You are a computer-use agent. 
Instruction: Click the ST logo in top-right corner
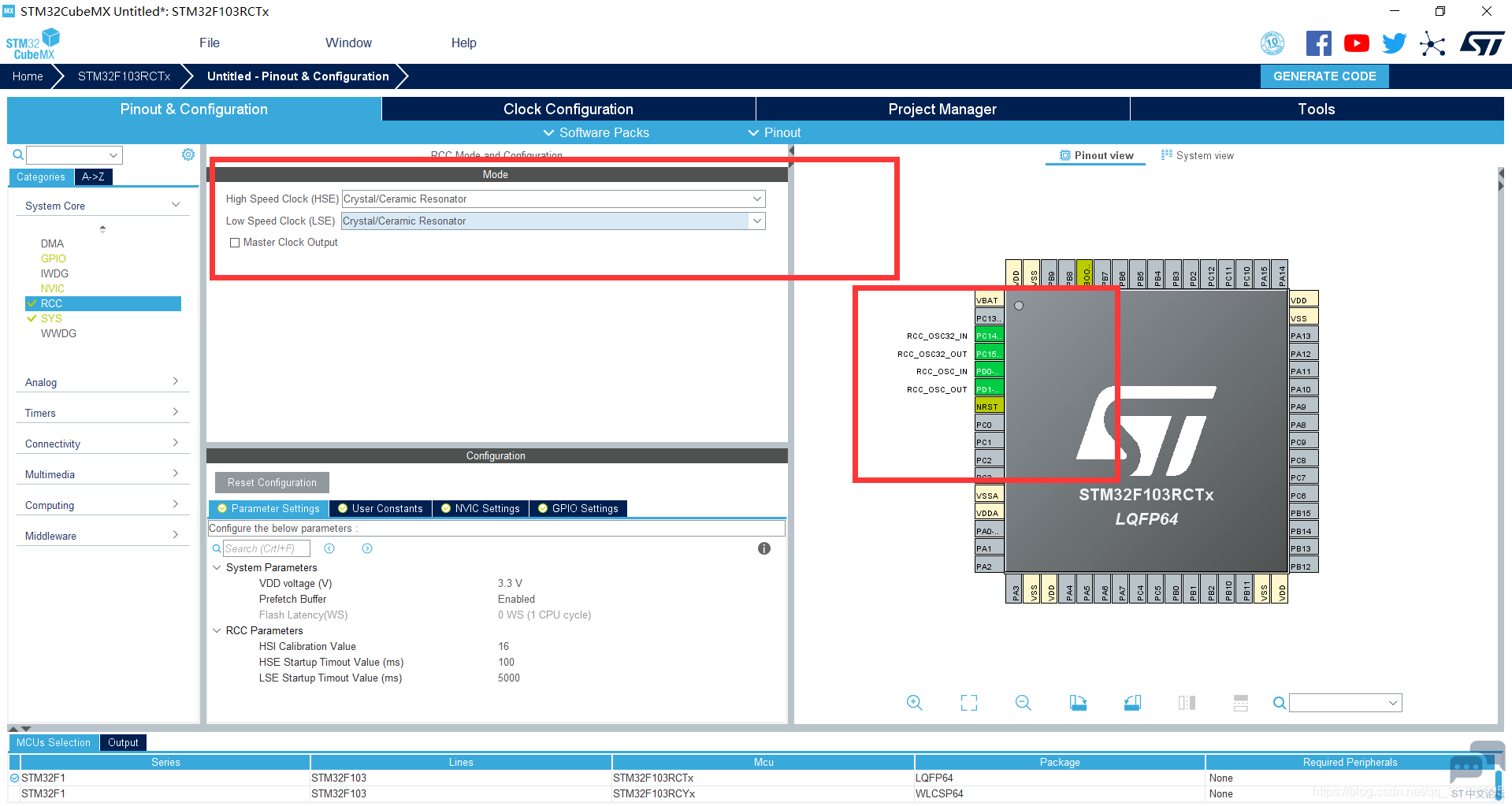click(x=1482, y=43)
